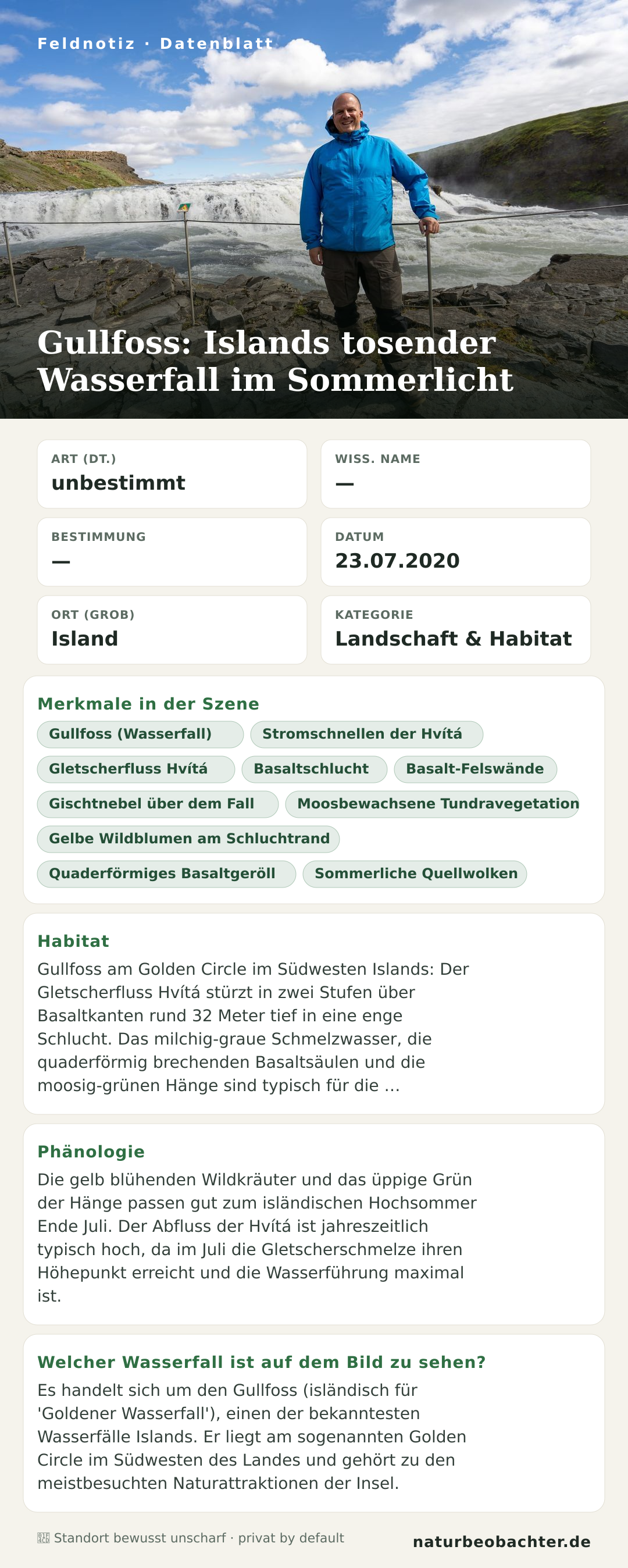
Task: Click the Kategorie Landschaft & Habitat card
Action: 456,630
